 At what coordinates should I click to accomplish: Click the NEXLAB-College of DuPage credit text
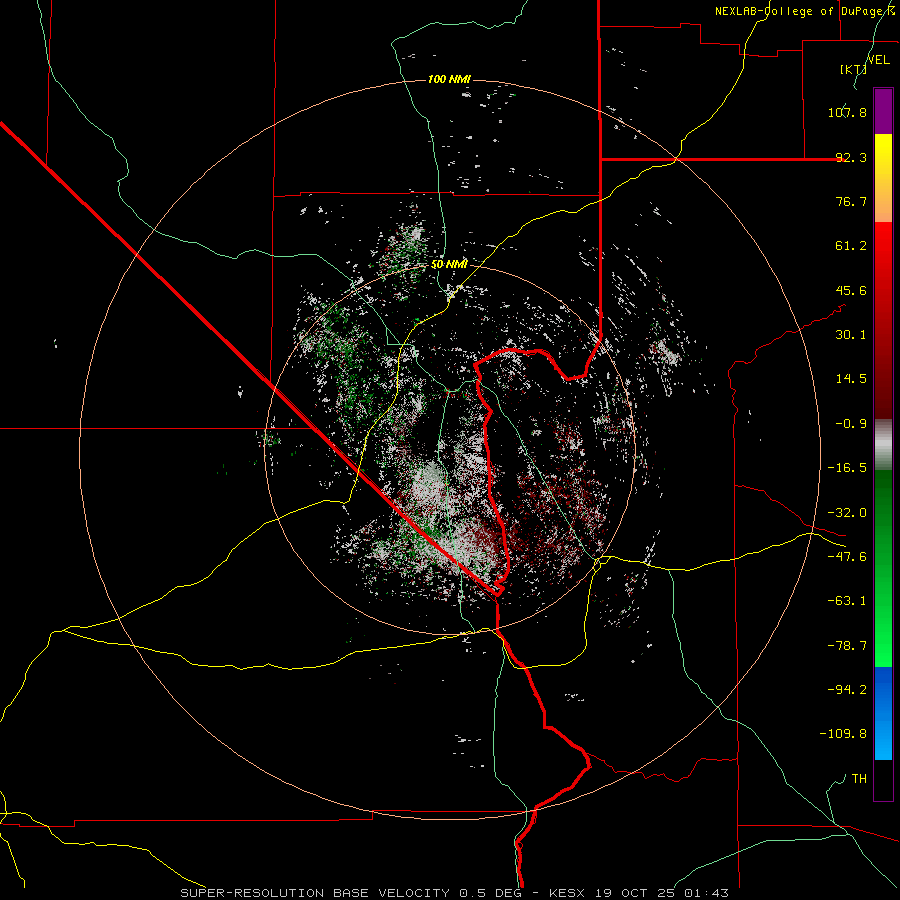(804, 11)
